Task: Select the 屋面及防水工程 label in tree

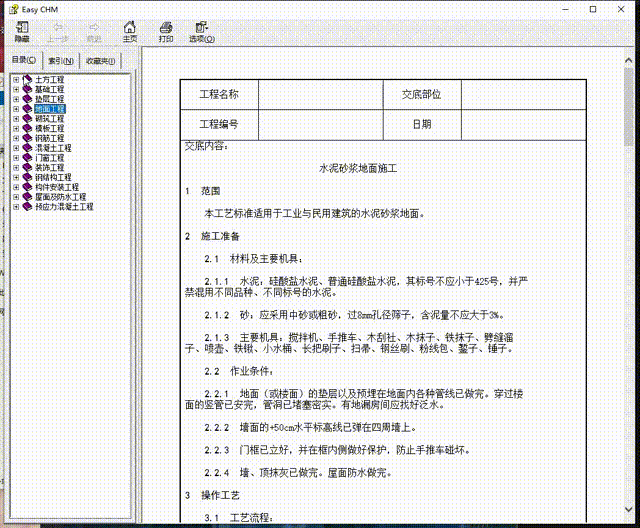Action: [x=60, y=197]
